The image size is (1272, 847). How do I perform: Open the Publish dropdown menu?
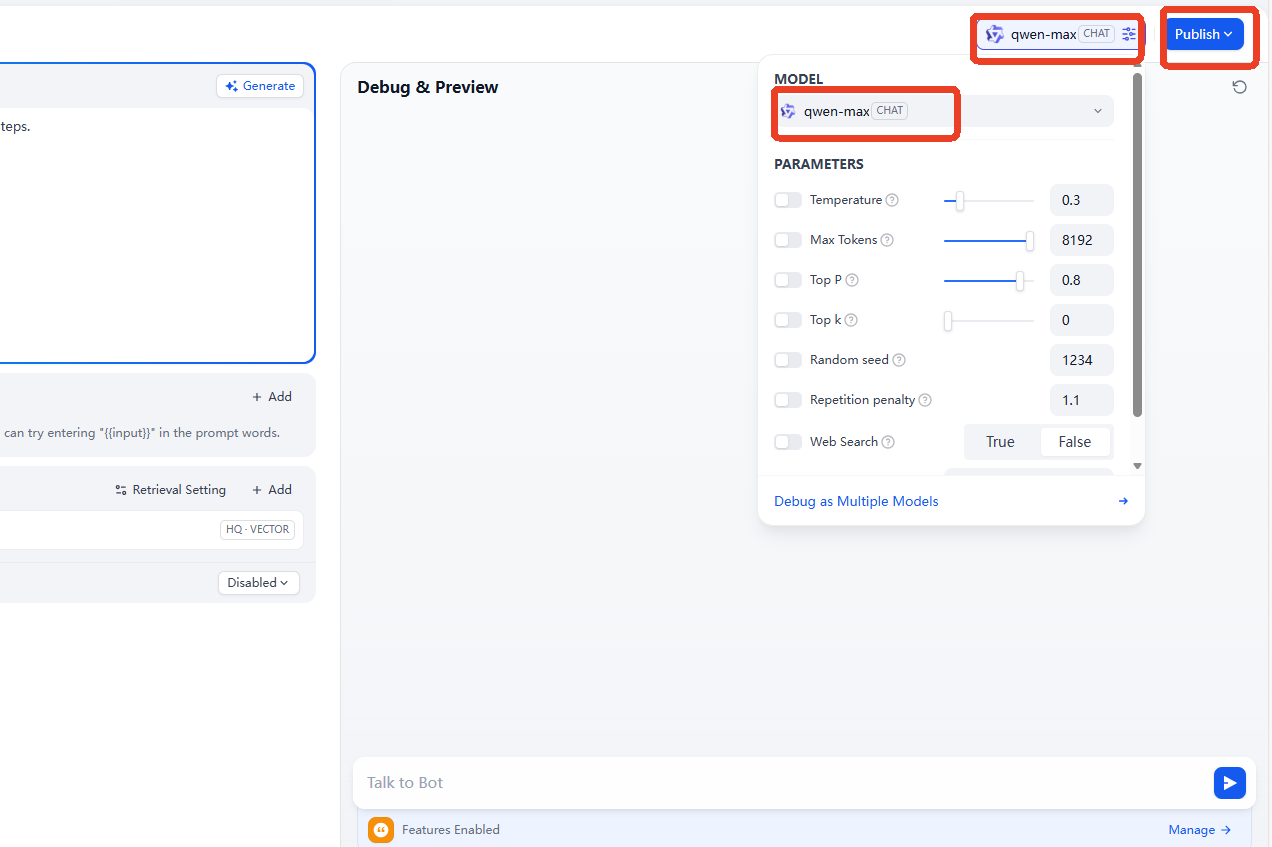tap(1204, 34)
